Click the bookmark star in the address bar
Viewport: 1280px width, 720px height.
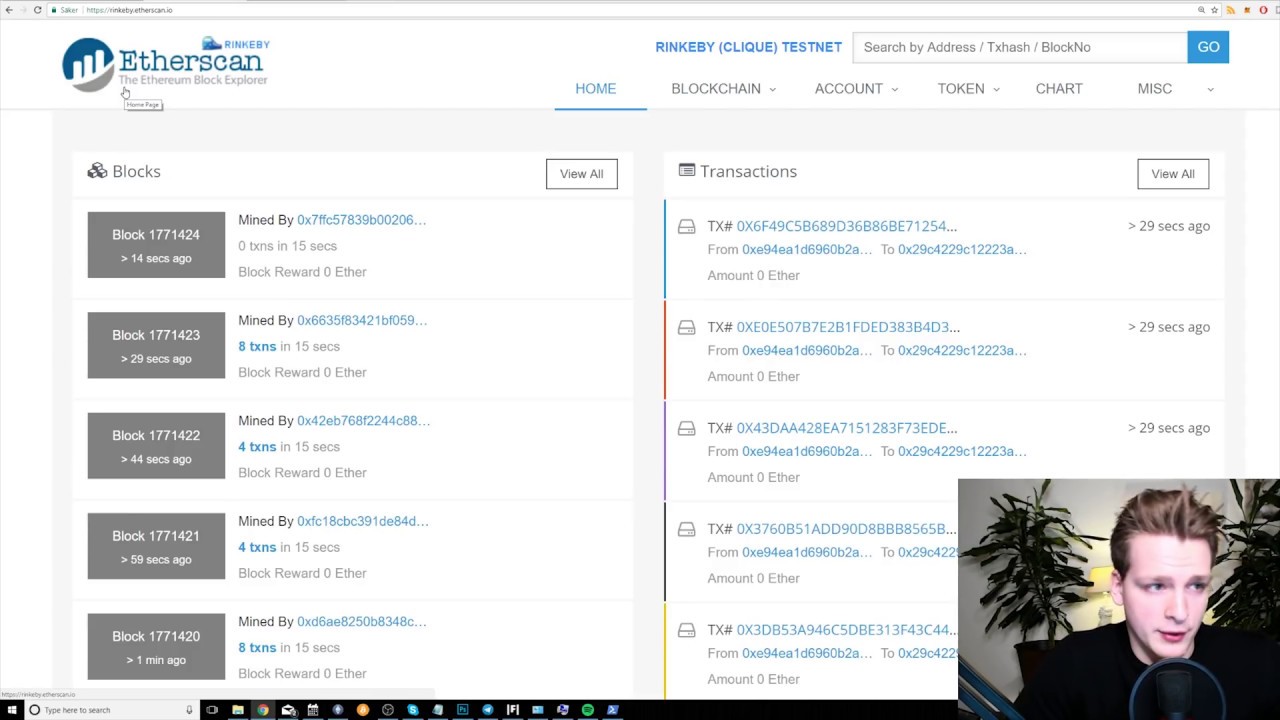point(1215,10)
